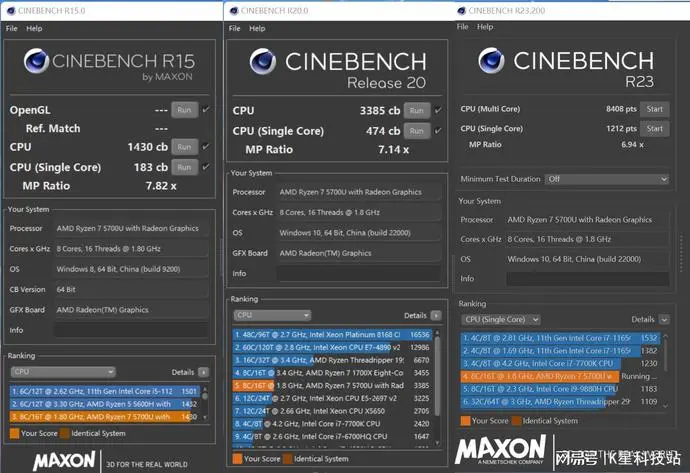Select R23 rank 1 i7-1165 row scoring 1532

(560, 338)
